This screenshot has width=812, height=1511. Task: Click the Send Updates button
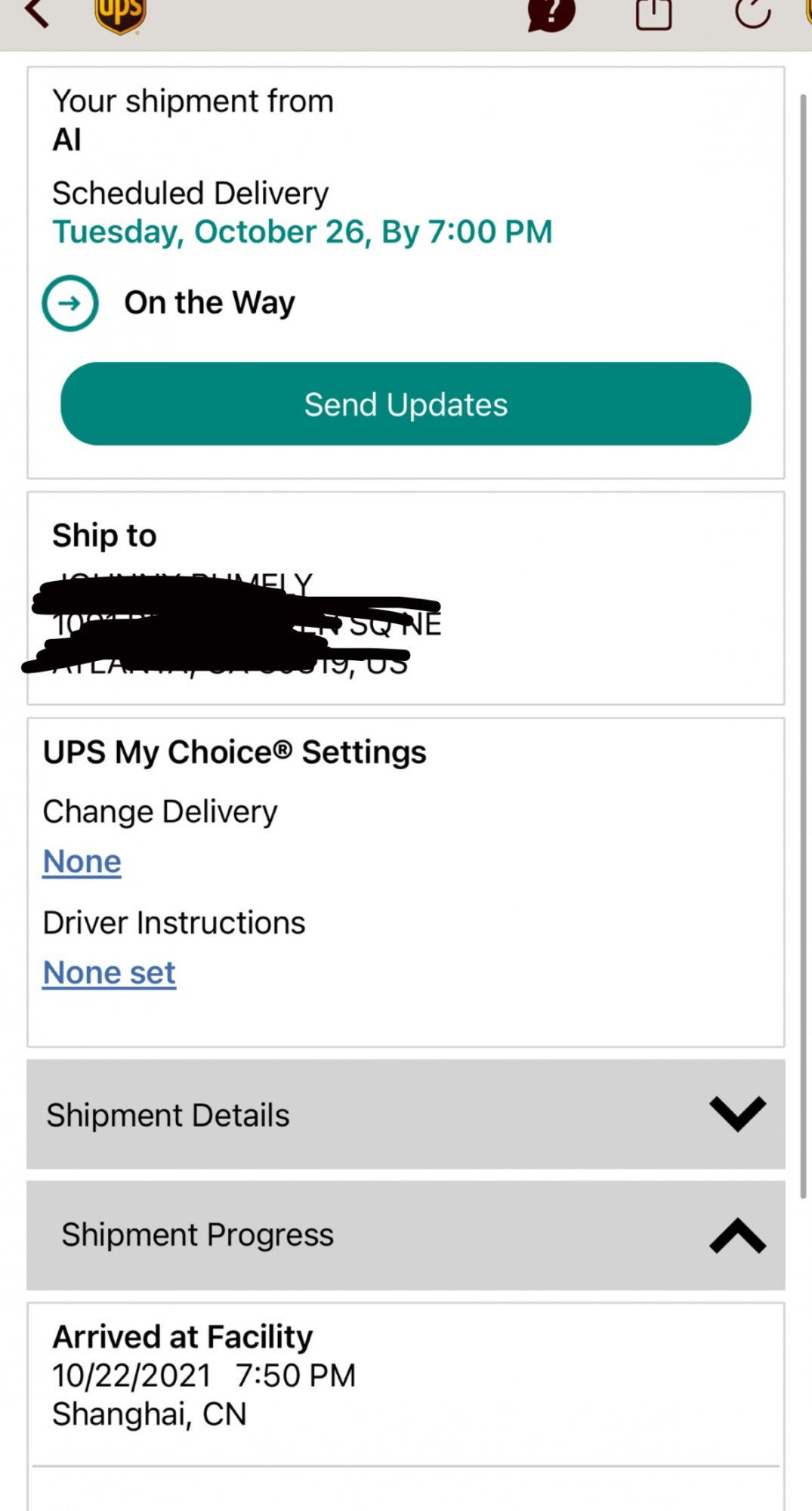tap(406, 404)
